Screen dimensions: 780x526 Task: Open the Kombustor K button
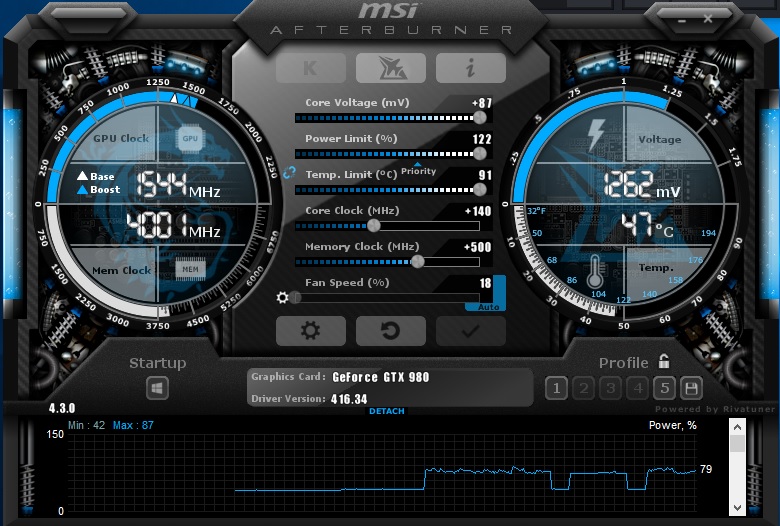(x=310, y=68)
